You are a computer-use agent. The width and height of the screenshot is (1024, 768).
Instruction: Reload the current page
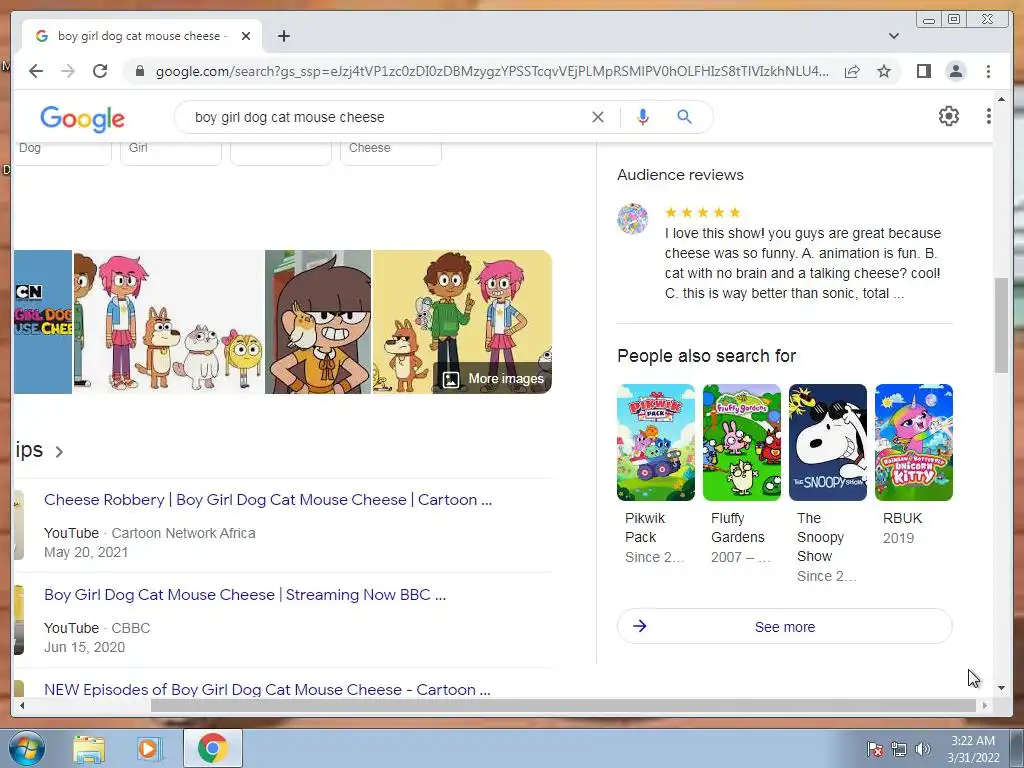click(100, 71)
